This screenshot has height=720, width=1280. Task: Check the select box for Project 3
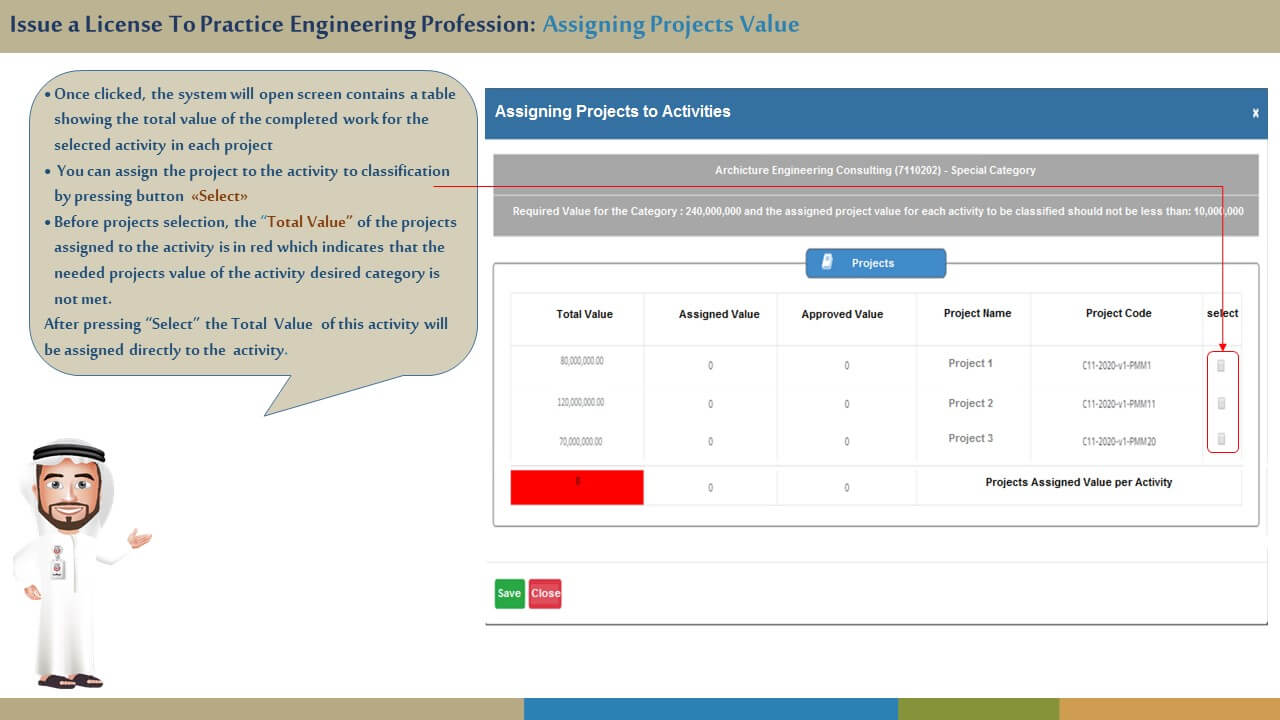tap(1221, 439)
